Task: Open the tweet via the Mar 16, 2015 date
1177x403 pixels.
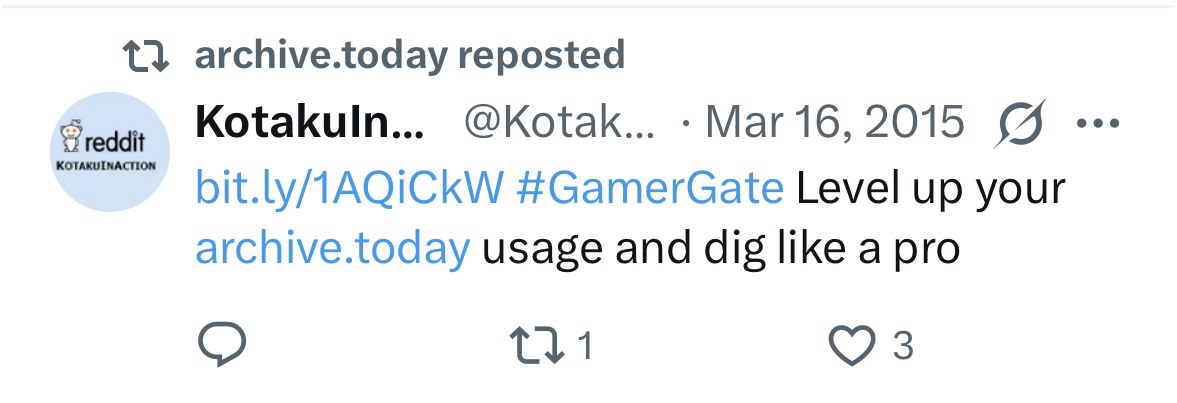Action: pos(834,123)
